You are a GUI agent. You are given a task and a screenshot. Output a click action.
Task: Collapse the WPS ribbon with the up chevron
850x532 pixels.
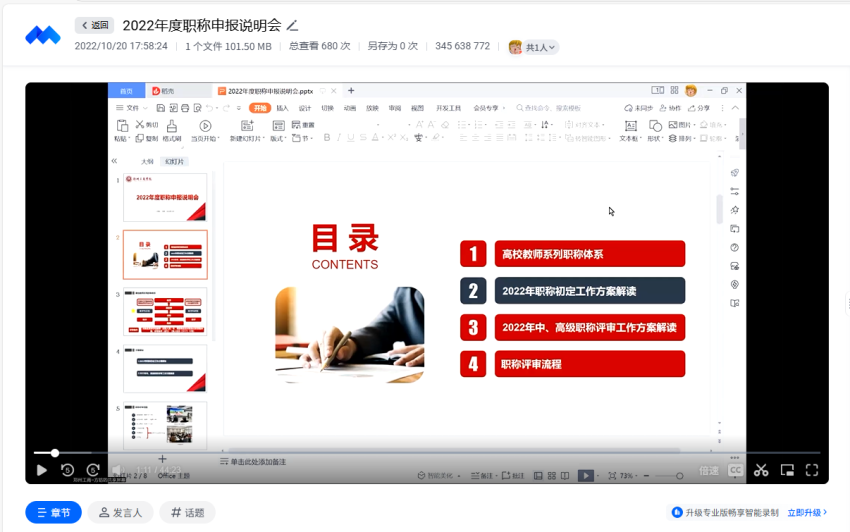pyautogui.click(x=735, y=108)
